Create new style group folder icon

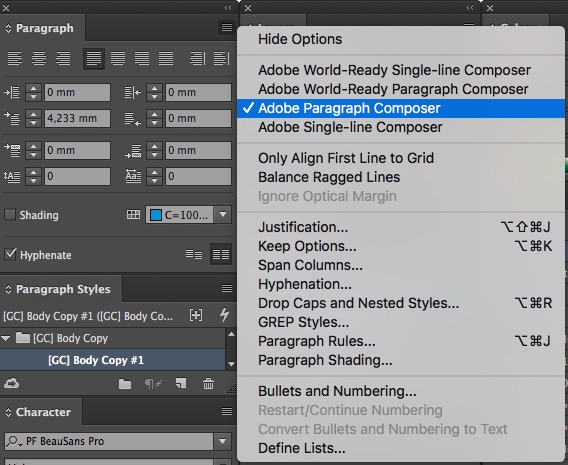[x=125, y=384]
